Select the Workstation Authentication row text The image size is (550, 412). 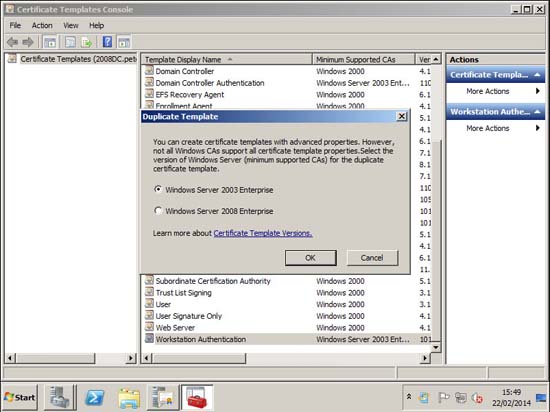(x=201, y=339)
